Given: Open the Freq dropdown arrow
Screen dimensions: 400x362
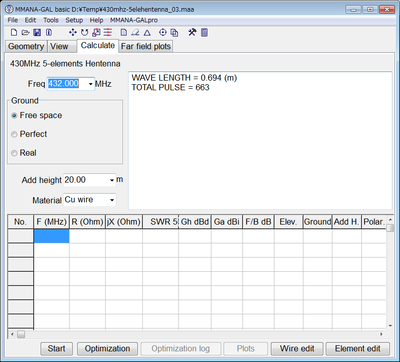Looking at the screenshot, I should [91, 84].
